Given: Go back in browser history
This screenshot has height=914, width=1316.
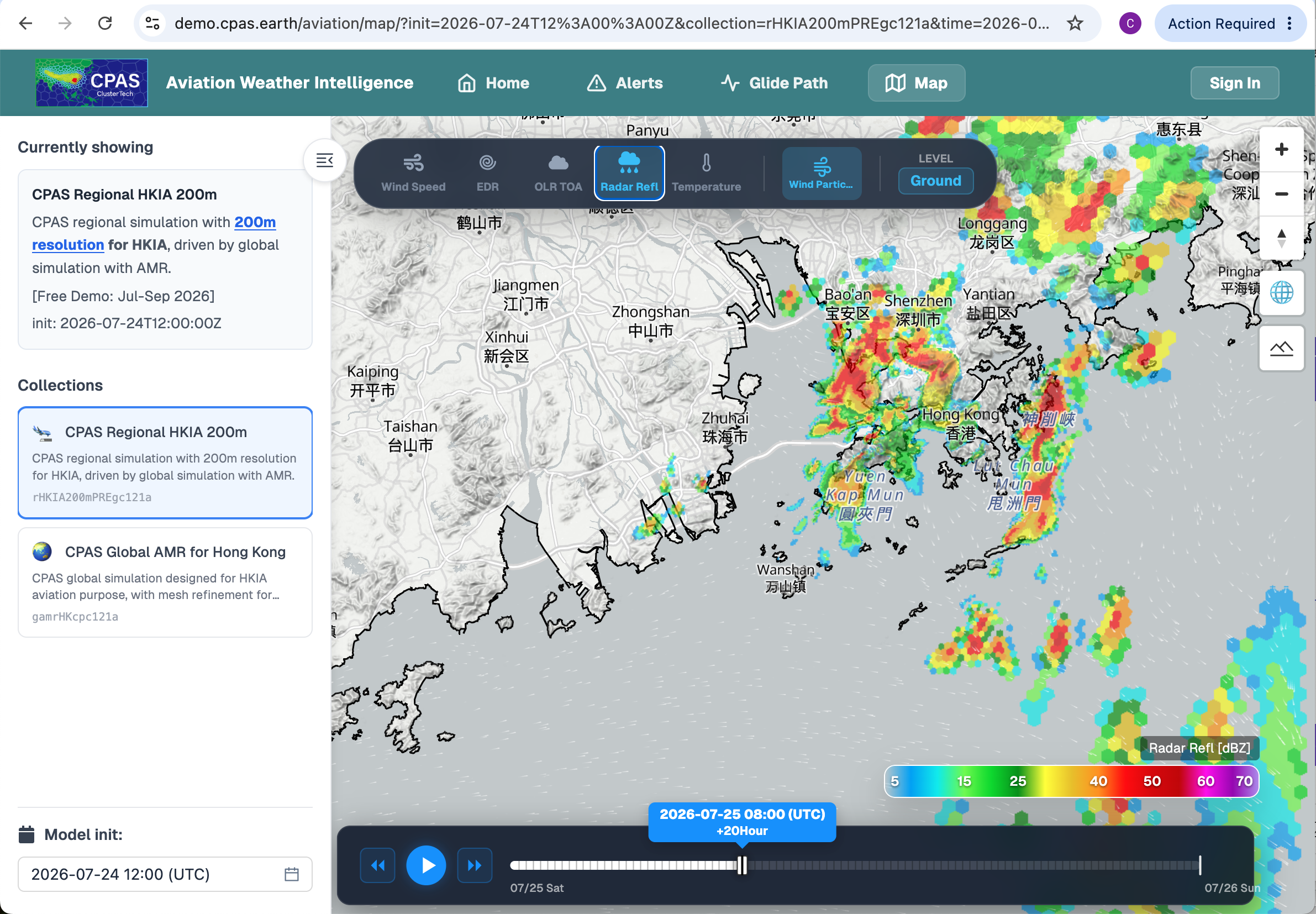Looking at the screenshot, I should 26,23.
